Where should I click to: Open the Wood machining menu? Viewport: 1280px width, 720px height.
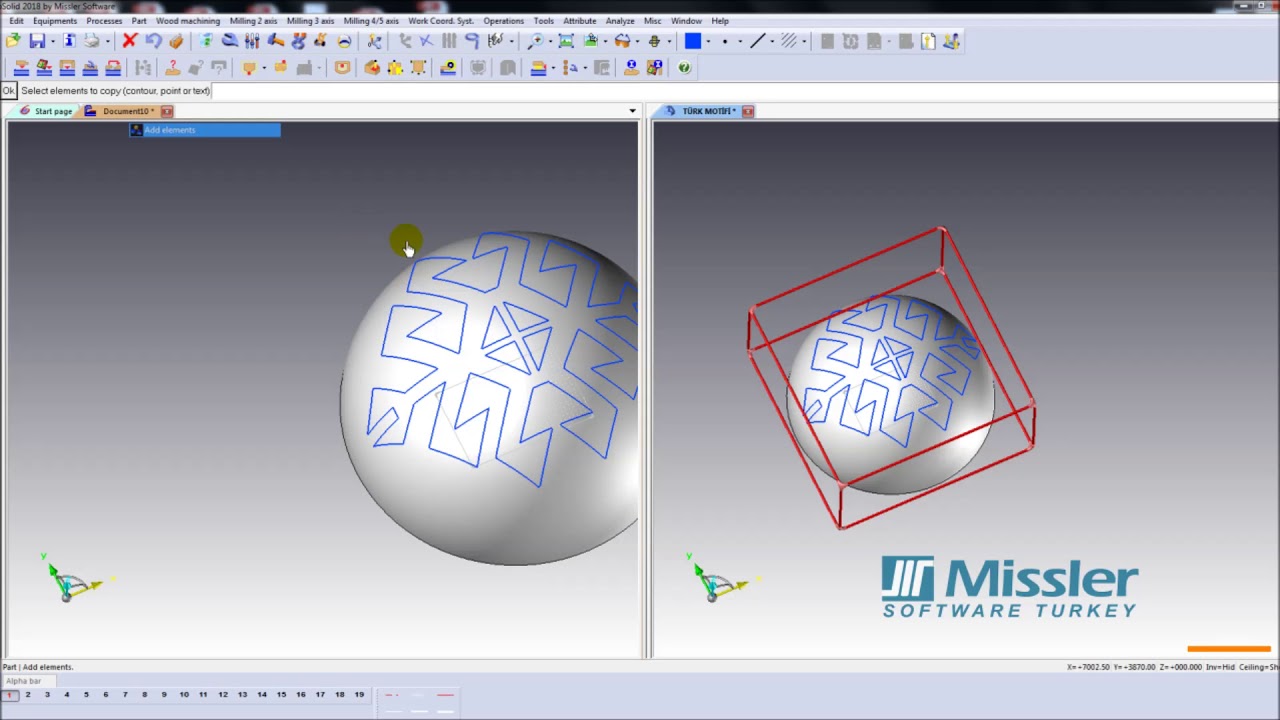point(188,20)
